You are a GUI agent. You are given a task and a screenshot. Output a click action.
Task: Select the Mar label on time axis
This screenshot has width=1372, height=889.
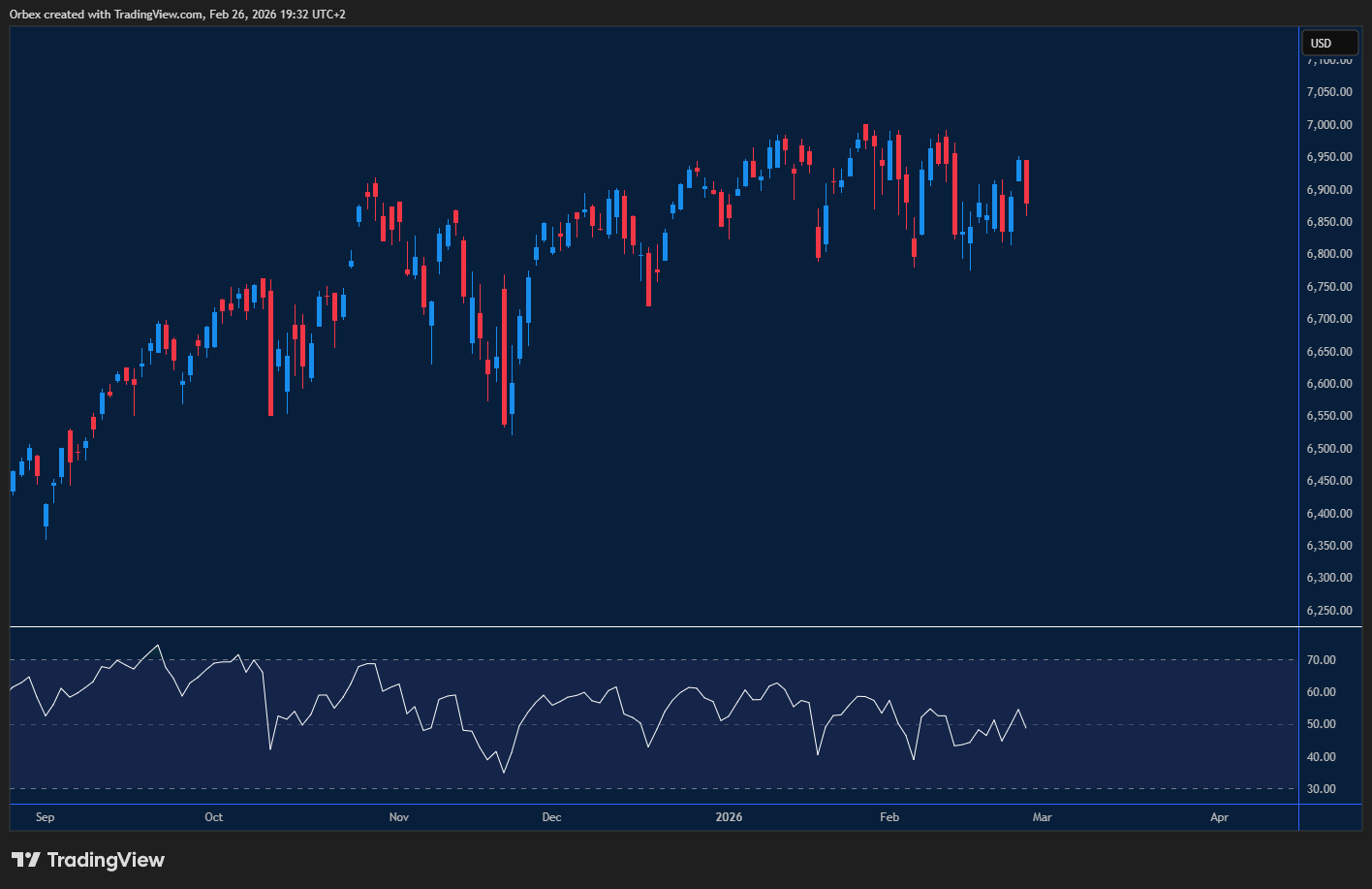pos(1042,817)
